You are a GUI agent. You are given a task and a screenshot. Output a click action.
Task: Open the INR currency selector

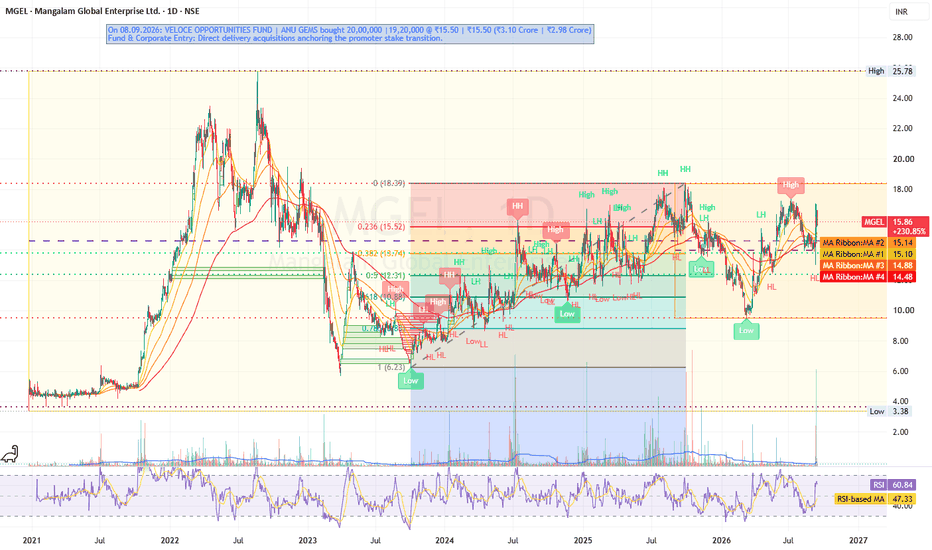click(x=901, y=12)
